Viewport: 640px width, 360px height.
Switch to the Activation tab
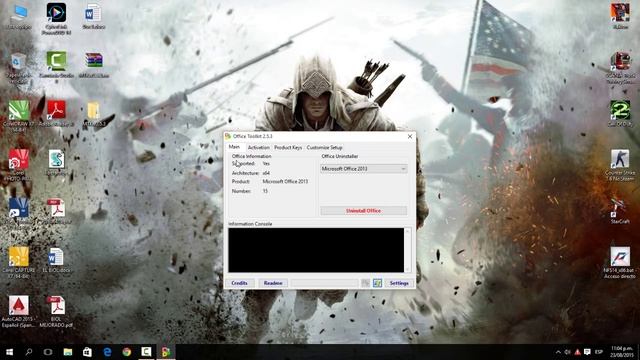[x=258, y=147]
